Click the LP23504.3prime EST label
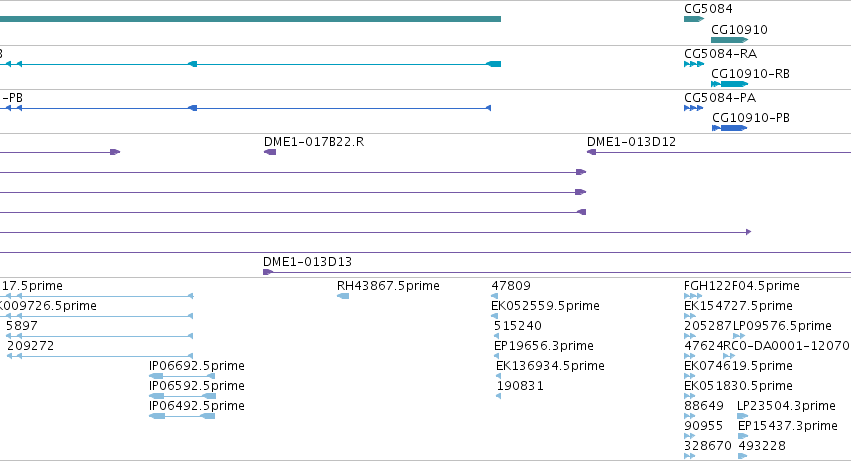The image size is (851, 461). tap(786, 406)
